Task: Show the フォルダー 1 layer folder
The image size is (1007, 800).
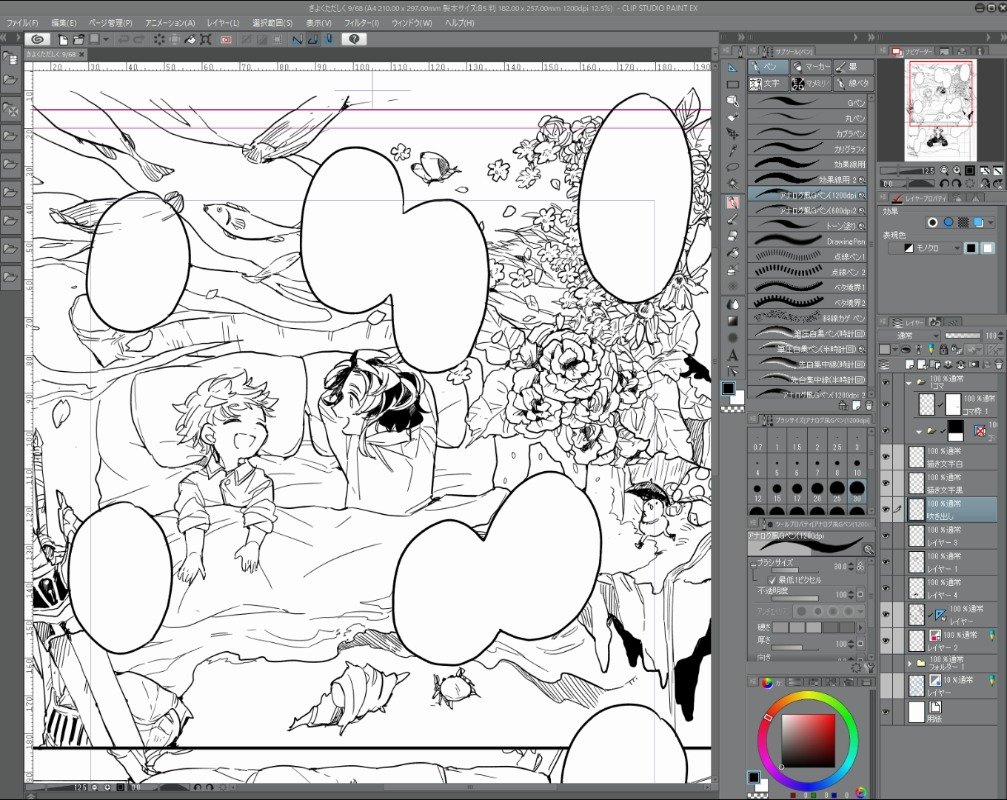Action: tap(886, 663)
